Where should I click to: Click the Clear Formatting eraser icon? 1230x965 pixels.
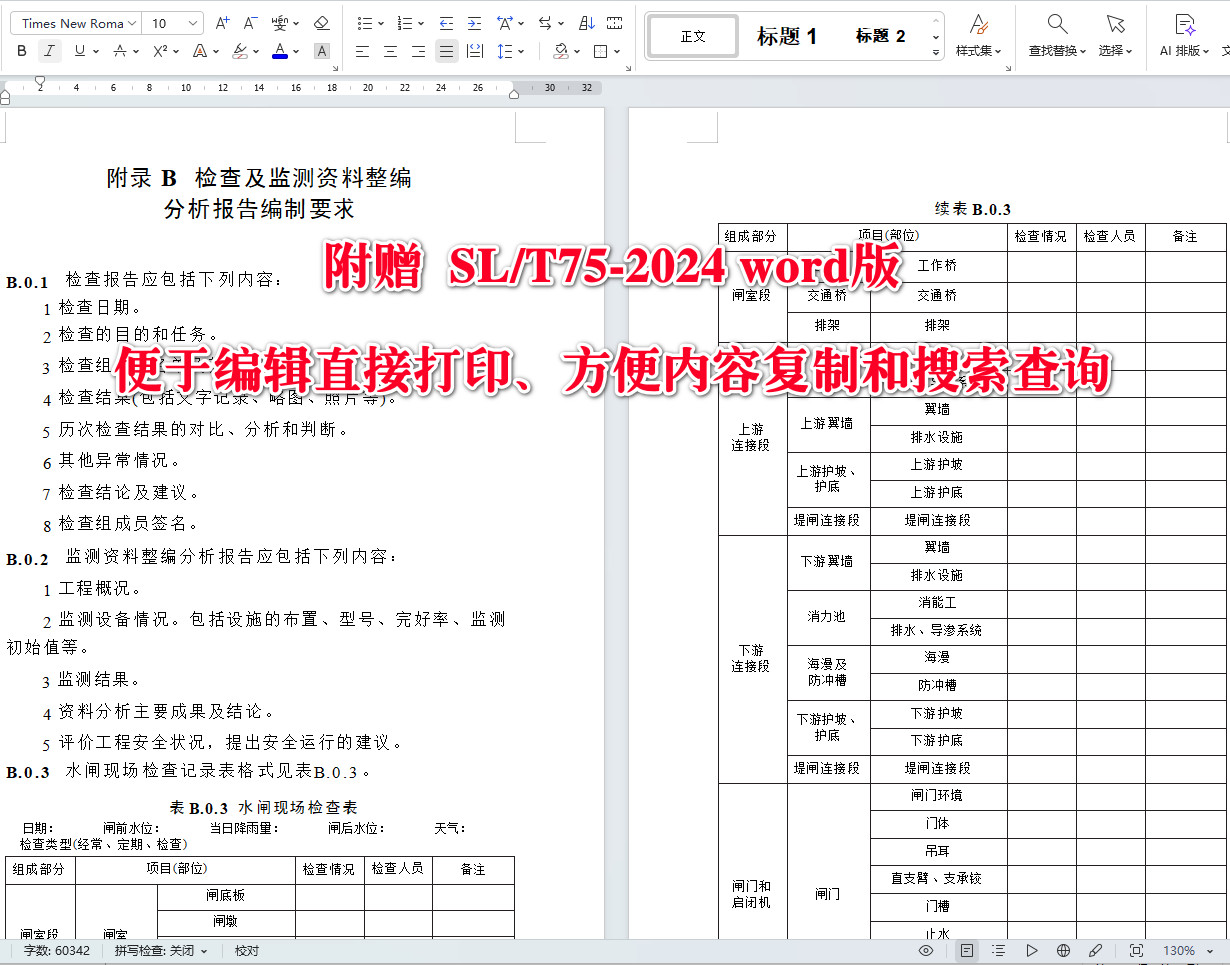pyautogui.click(x=322, y=22)
